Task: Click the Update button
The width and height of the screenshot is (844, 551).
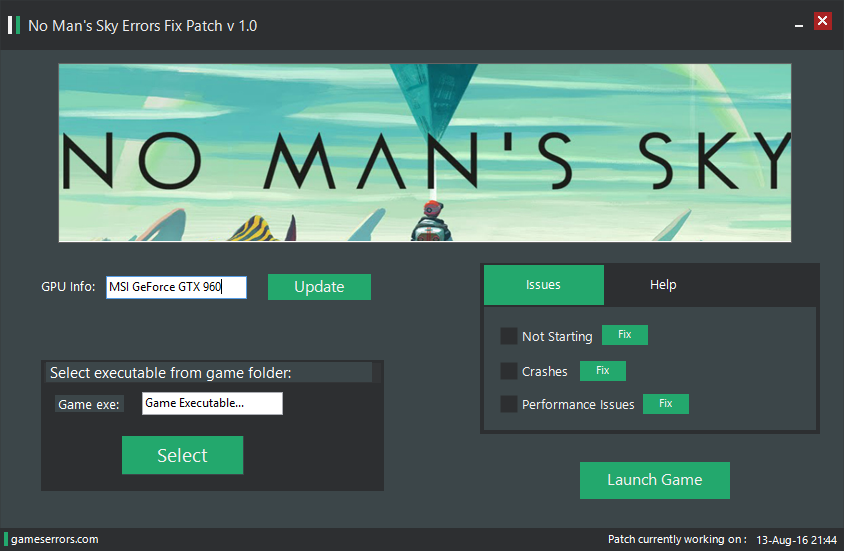Action: (319, 287)
